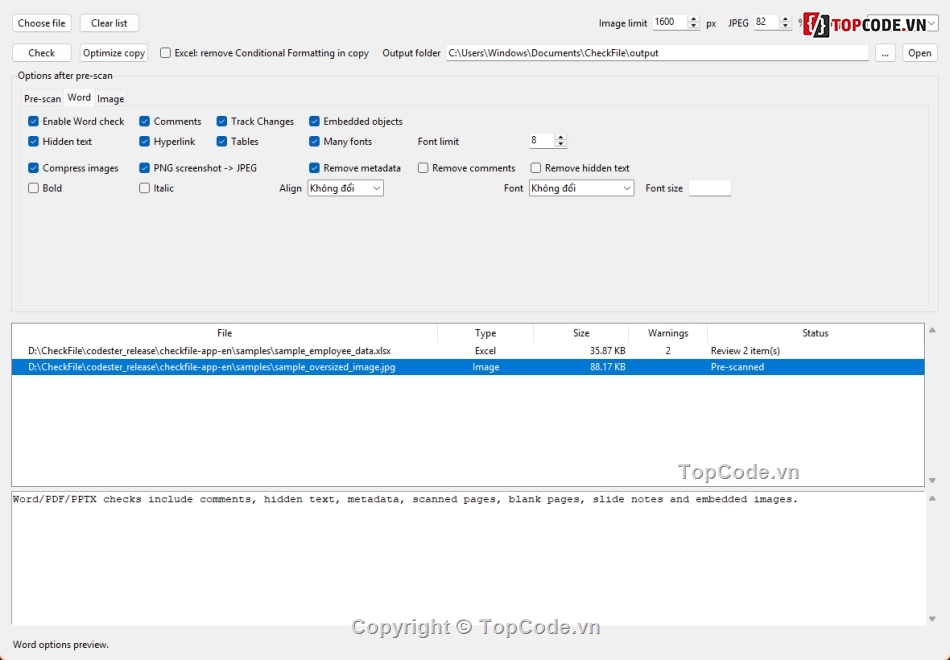Decrease Font limit with down arrow
Screen dimensions: 950x660
pos(560,144)
